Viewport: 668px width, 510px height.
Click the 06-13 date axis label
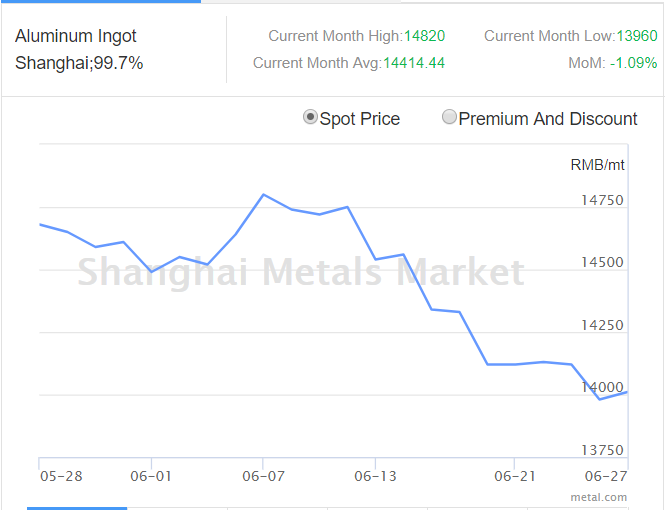click(x=375, y=476)
